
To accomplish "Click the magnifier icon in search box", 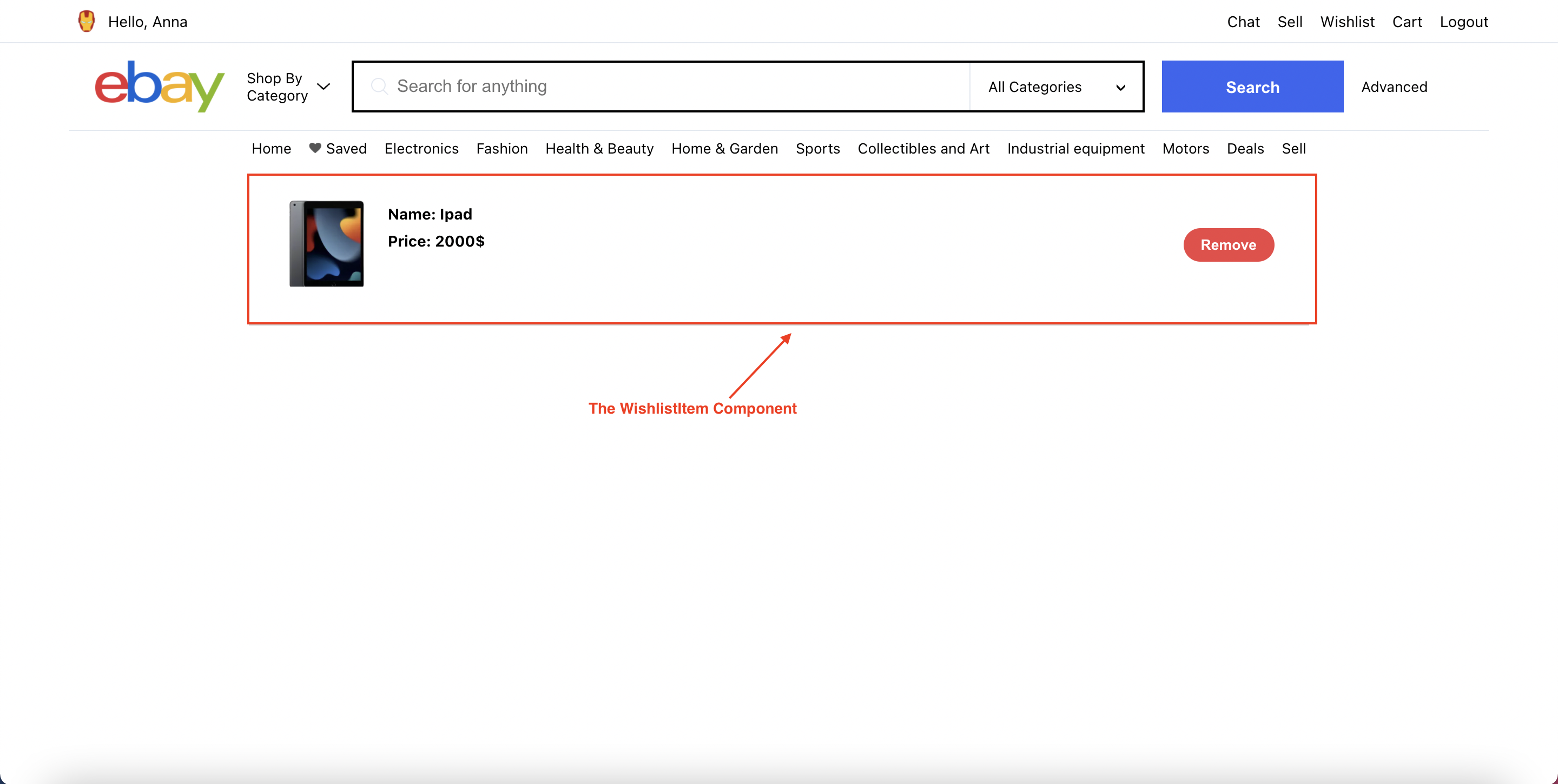I will [379, 87].
